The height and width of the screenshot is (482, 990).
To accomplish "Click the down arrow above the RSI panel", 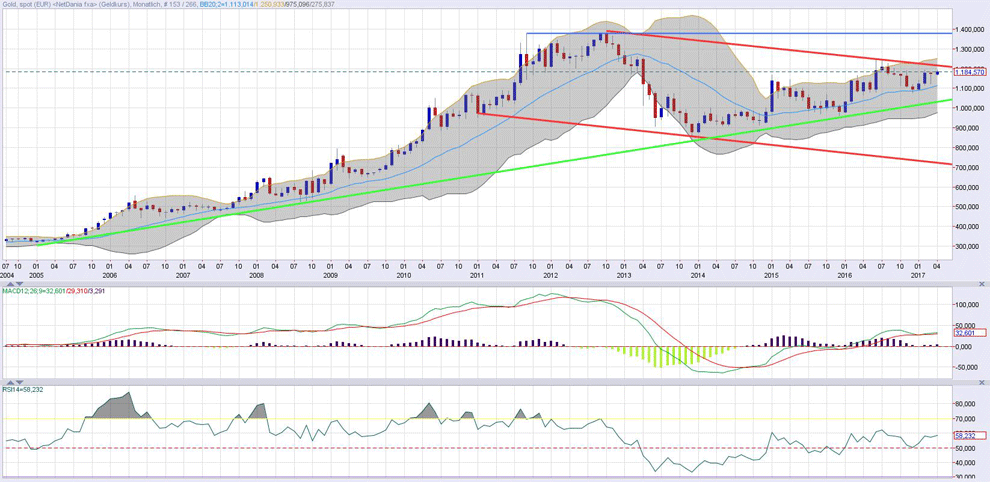I will tap(18, 382).
